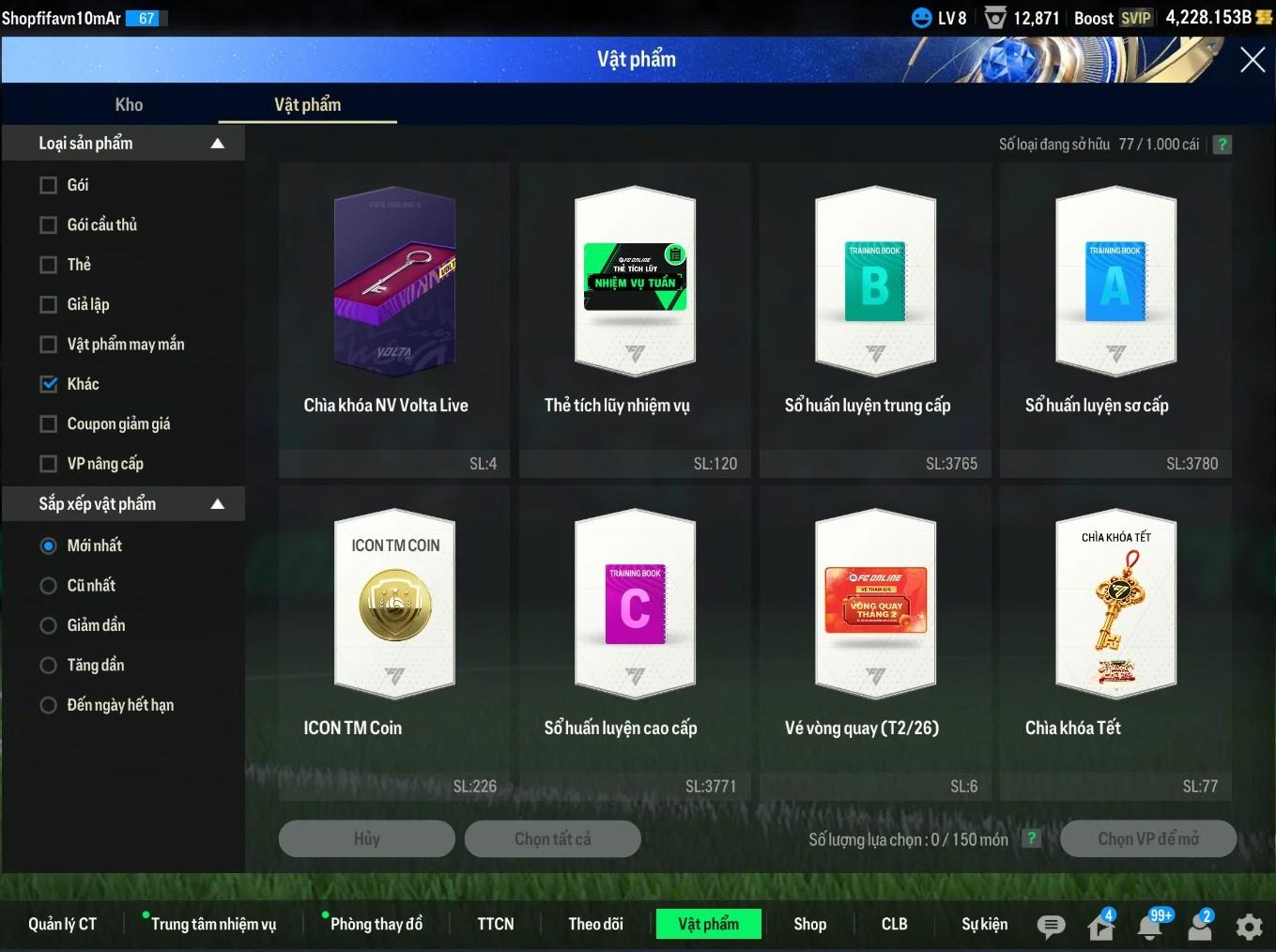Open the settings gear icon

click(1249, 927)
